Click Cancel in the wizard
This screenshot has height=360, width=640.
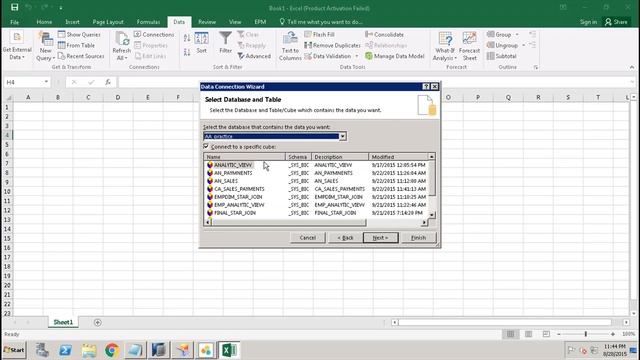coord(308,238)
